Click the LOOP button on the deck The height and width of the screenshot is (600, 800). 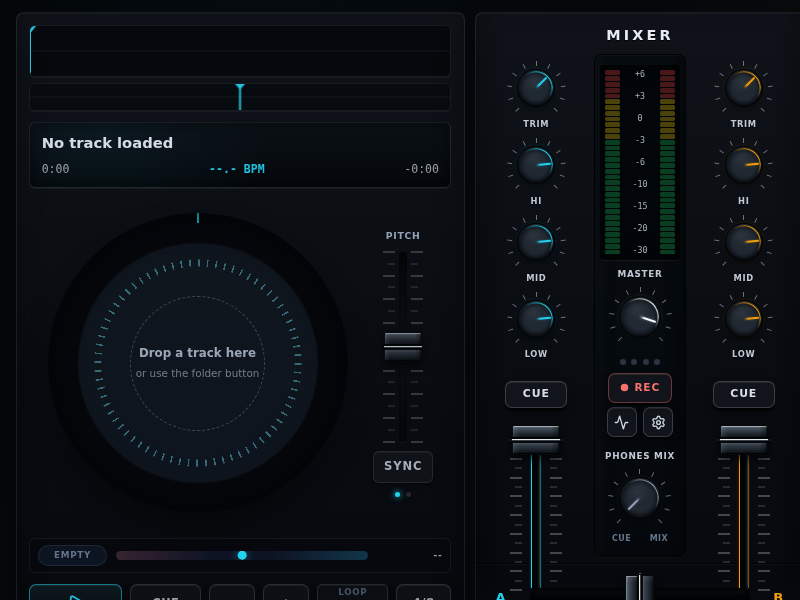click(352, 592)
